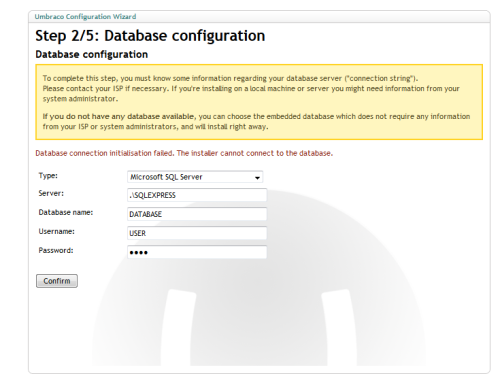Screen dimensions: 500x391
Task: Click the 'Password:' label
Action: click(x=56, y=250)
